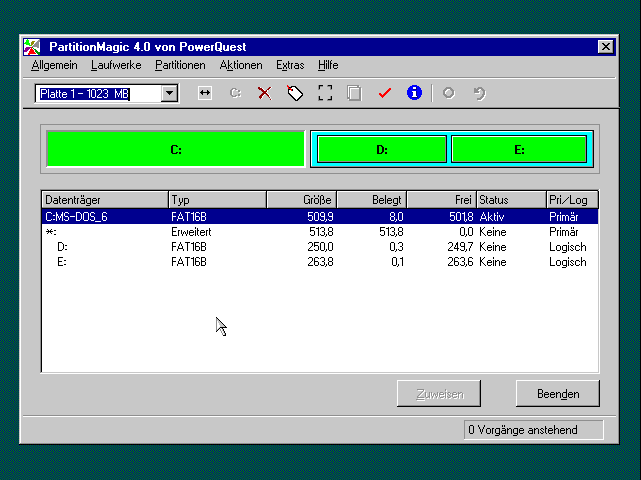The height and width of the screenshot is (480, 641).
Task: Select the D: FAT16B row in list
Action: 320,247
